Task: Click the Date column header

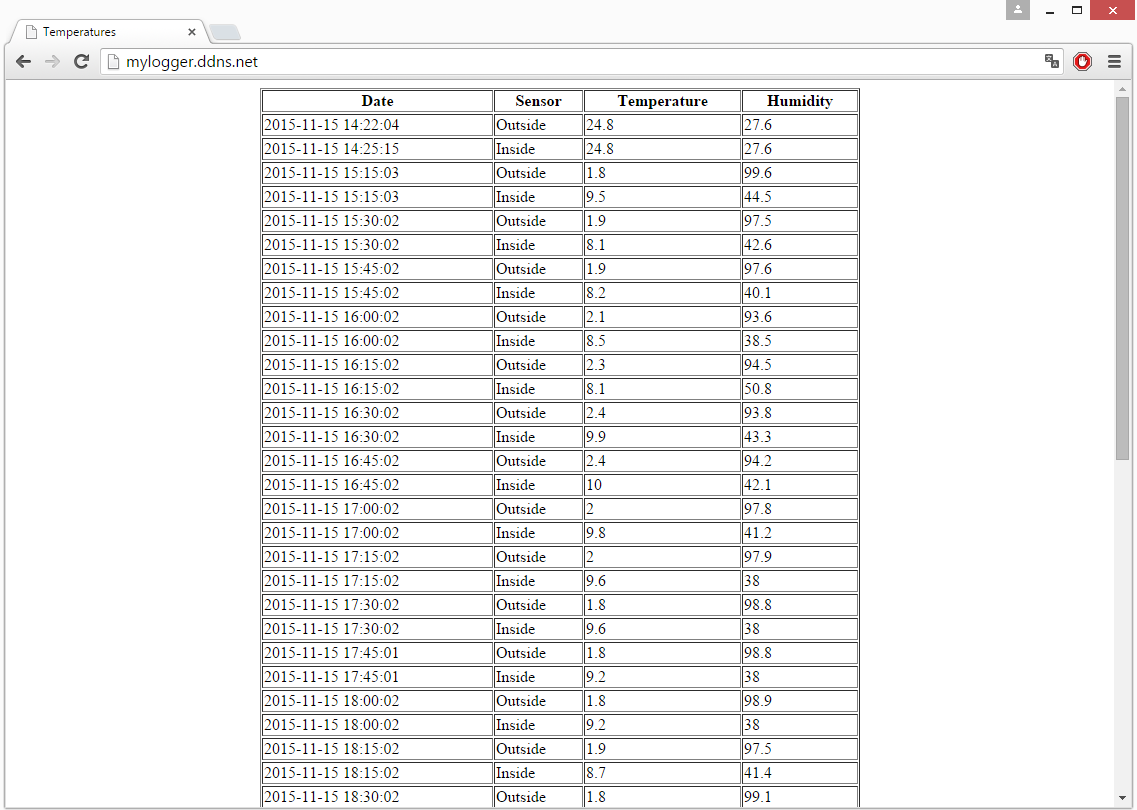Action: (377, 101)
